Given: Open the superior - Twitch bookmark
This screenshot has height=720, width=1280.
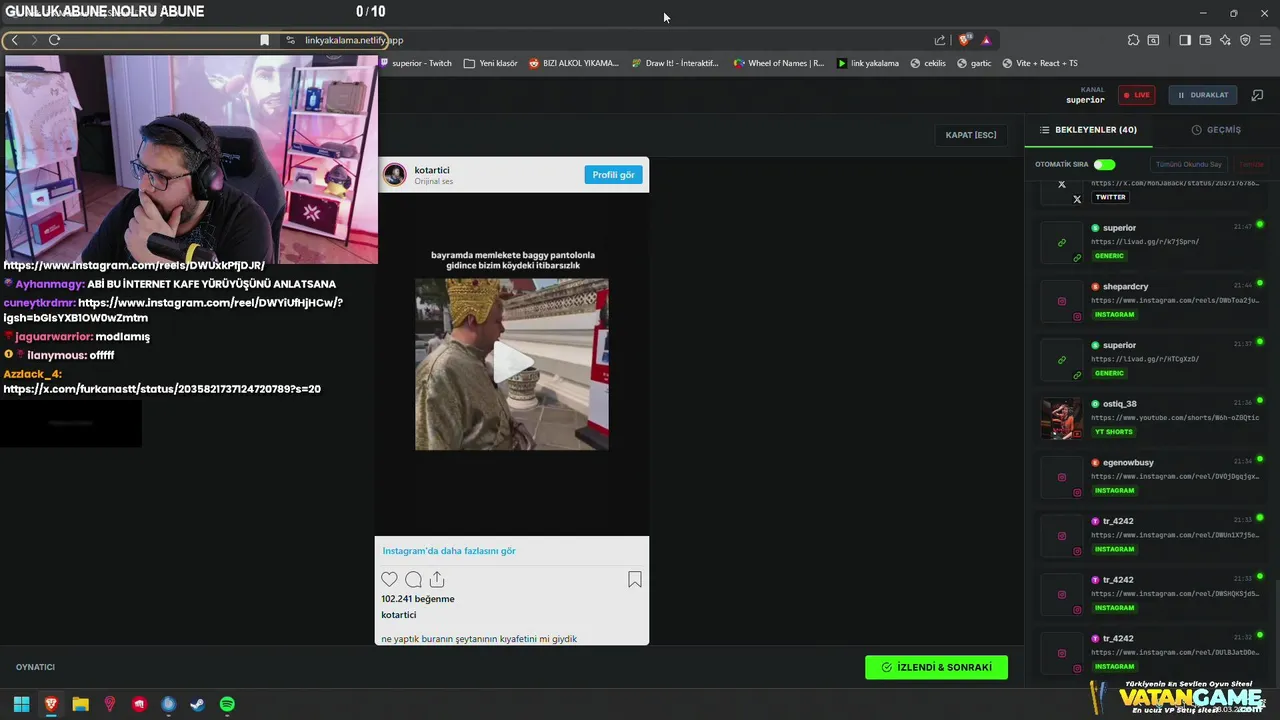Looking at the screenshot, I should click(416, 63).
